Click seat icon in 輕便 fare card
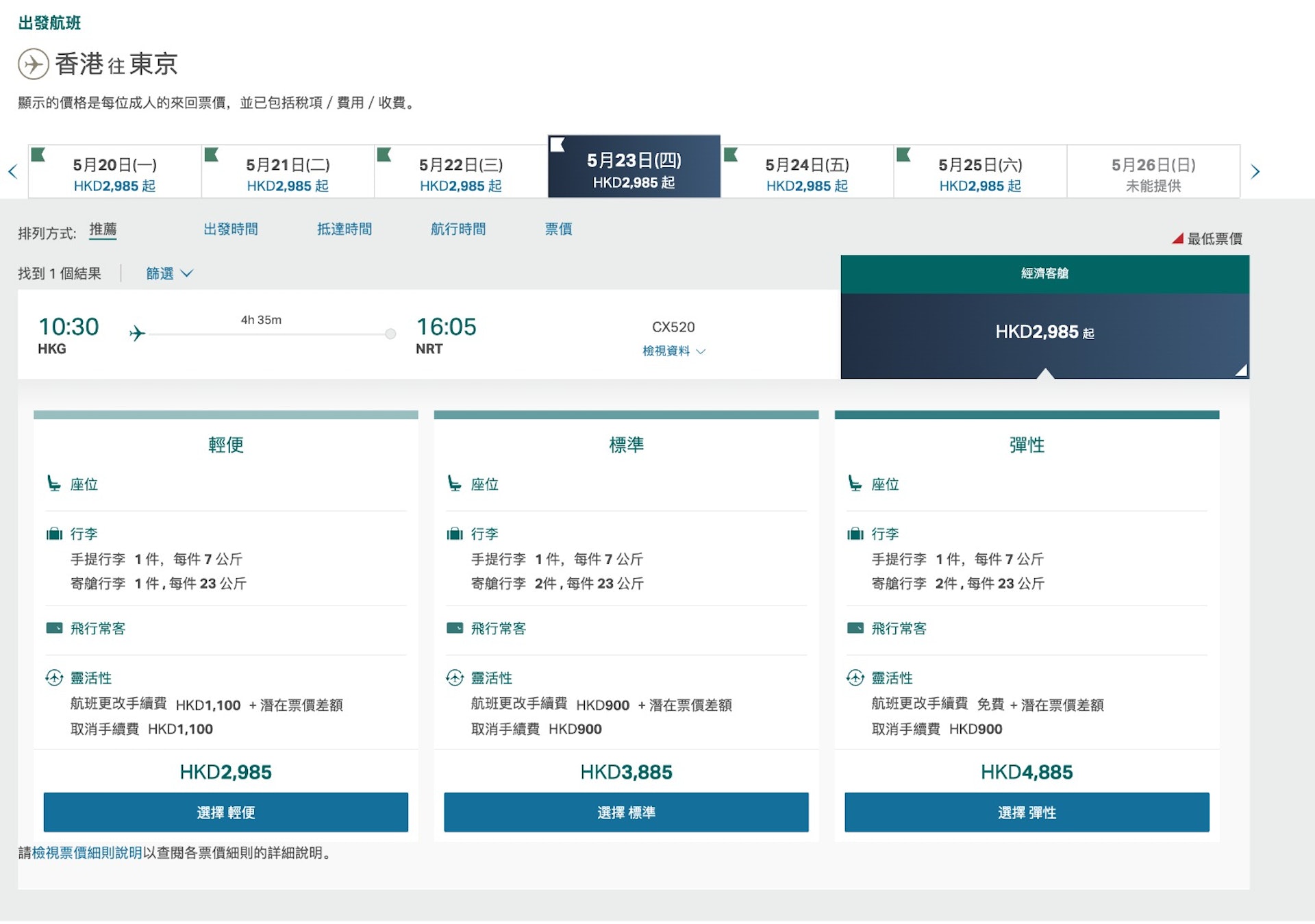 point(54,484)
